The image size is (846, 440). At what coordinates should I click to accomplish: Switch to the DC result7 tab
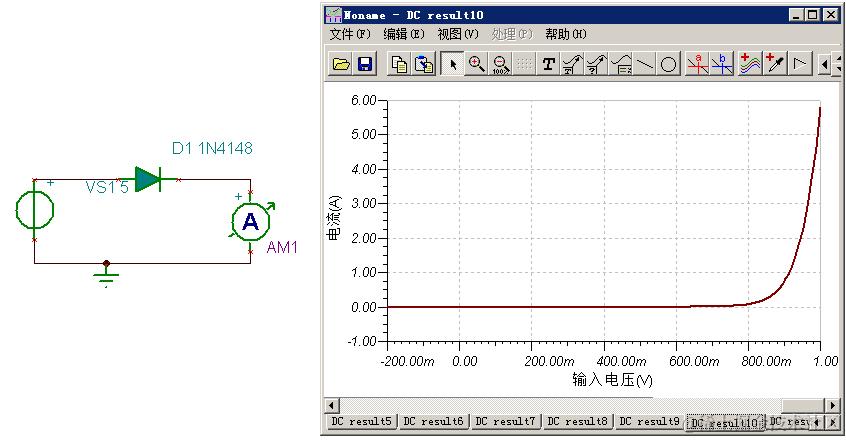pos(506,422)
